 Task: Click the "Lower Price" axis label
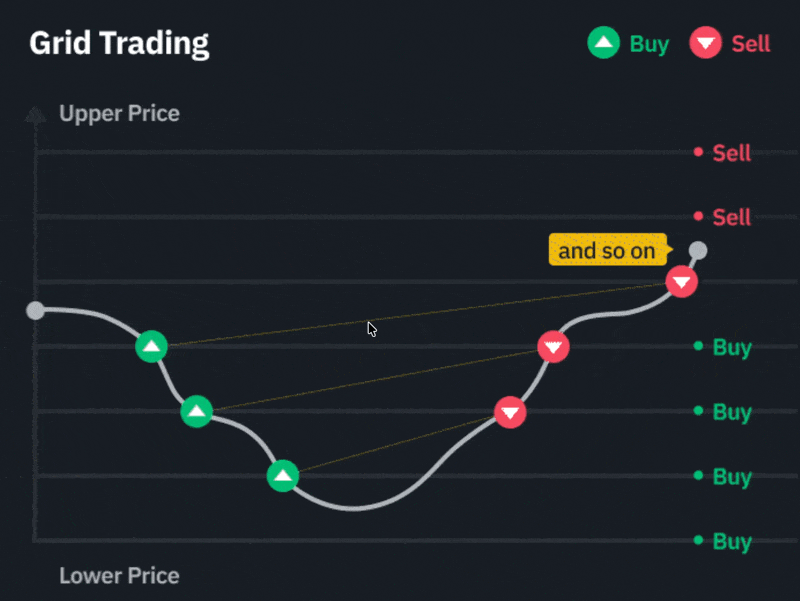(119, 576)
